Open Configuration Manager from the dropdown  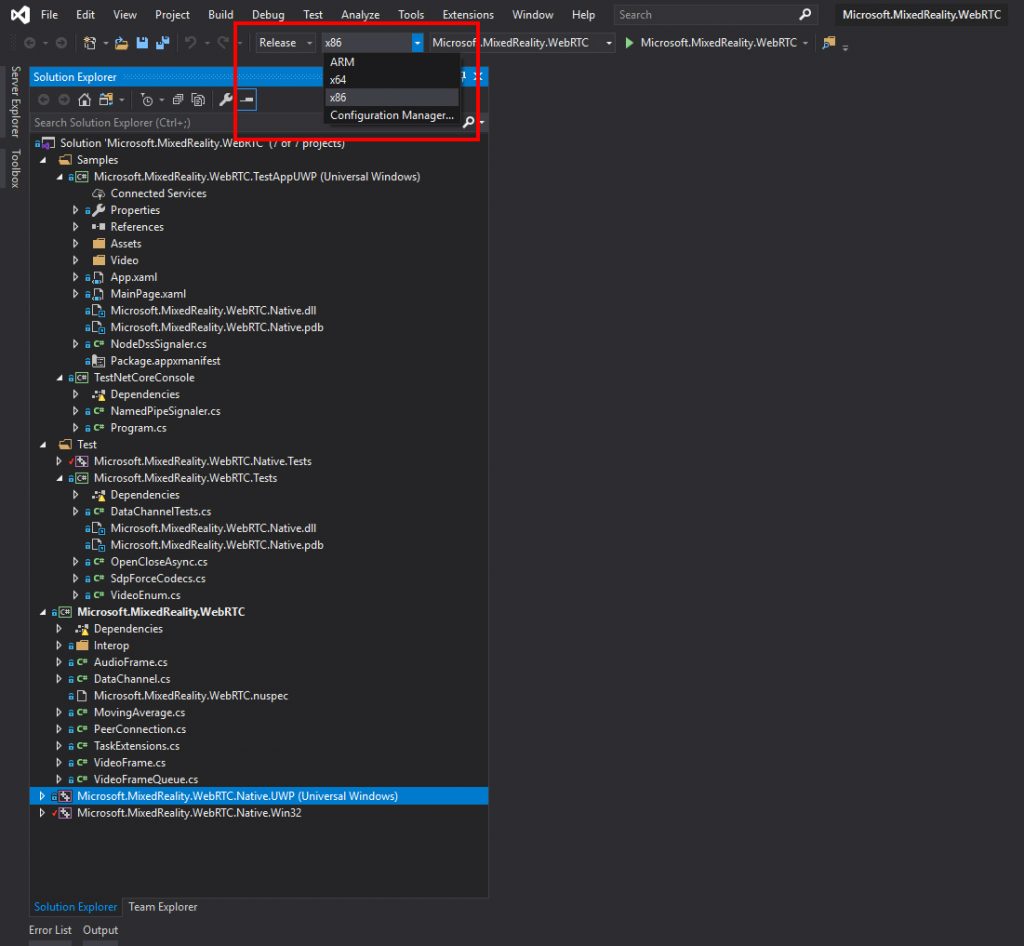(391, 115)
